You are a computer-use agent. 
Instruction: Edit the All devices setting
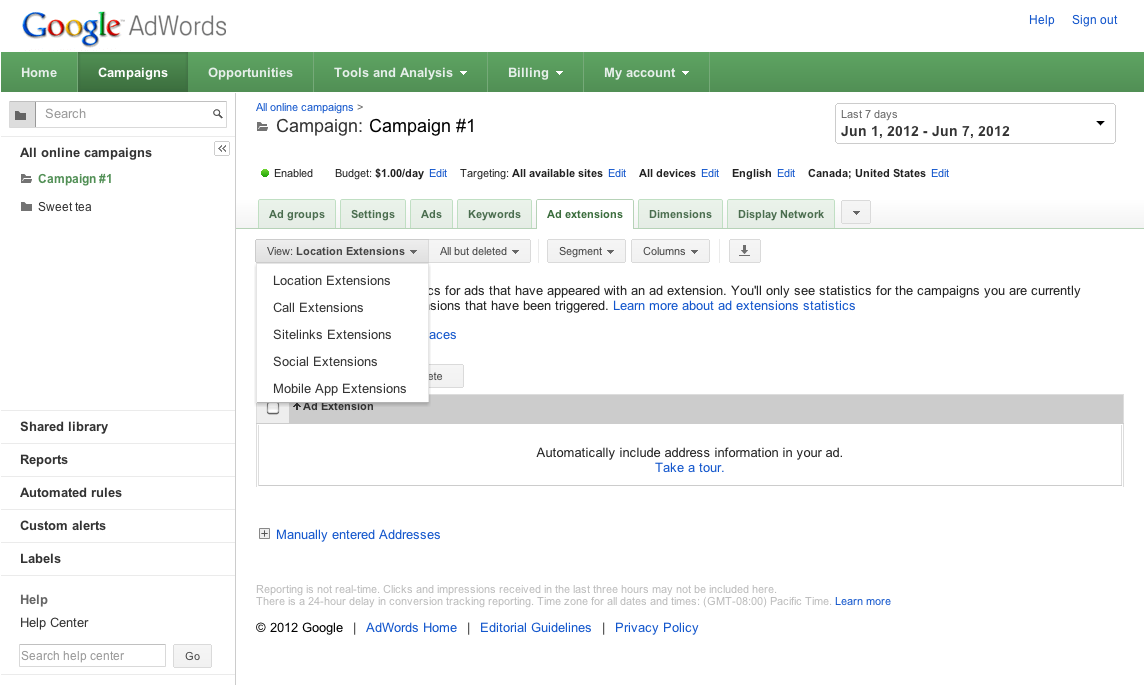click(710, 173)
